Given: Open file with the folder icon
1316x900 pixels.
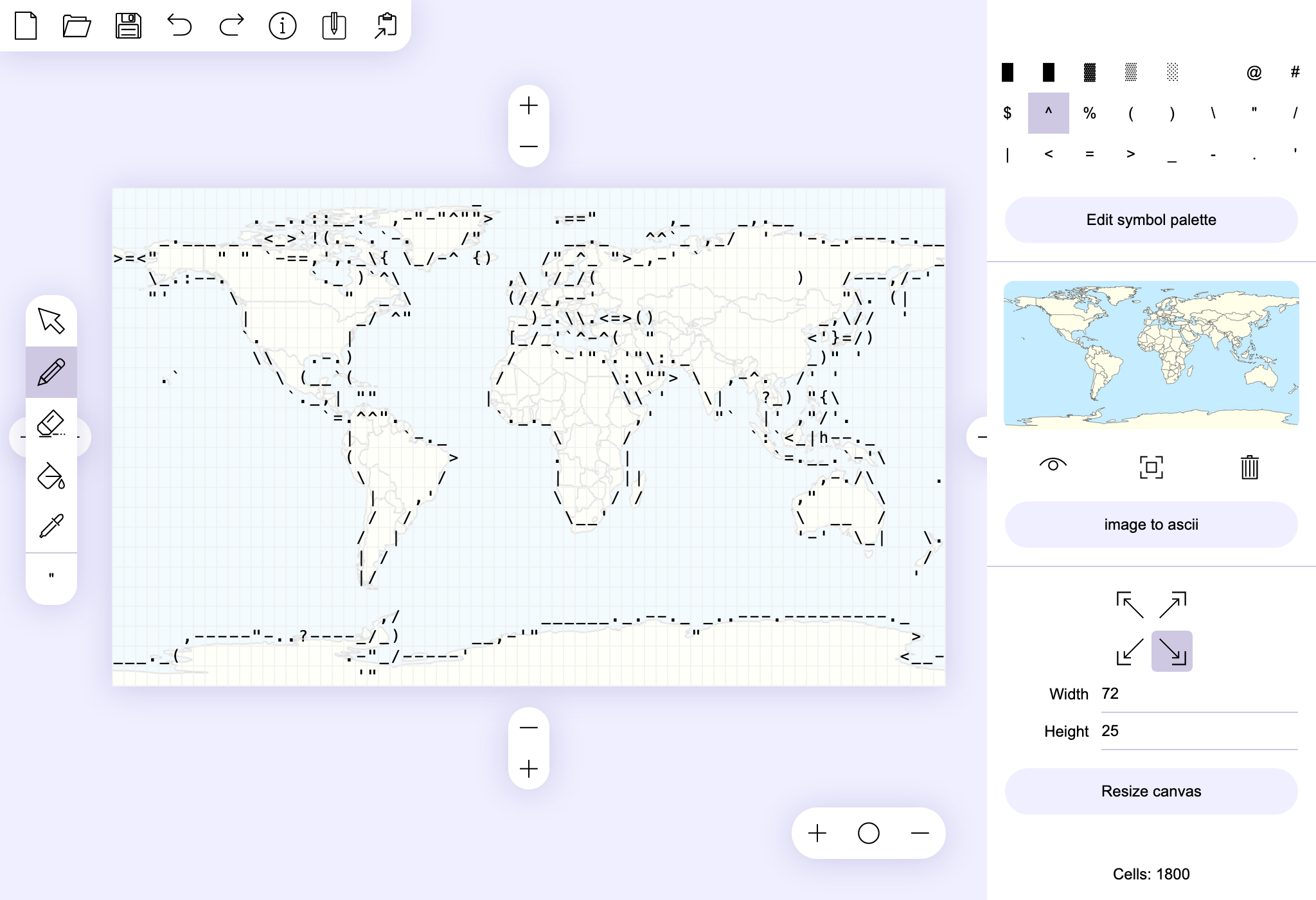Looking at the screenshot, I should coord(77,26).
